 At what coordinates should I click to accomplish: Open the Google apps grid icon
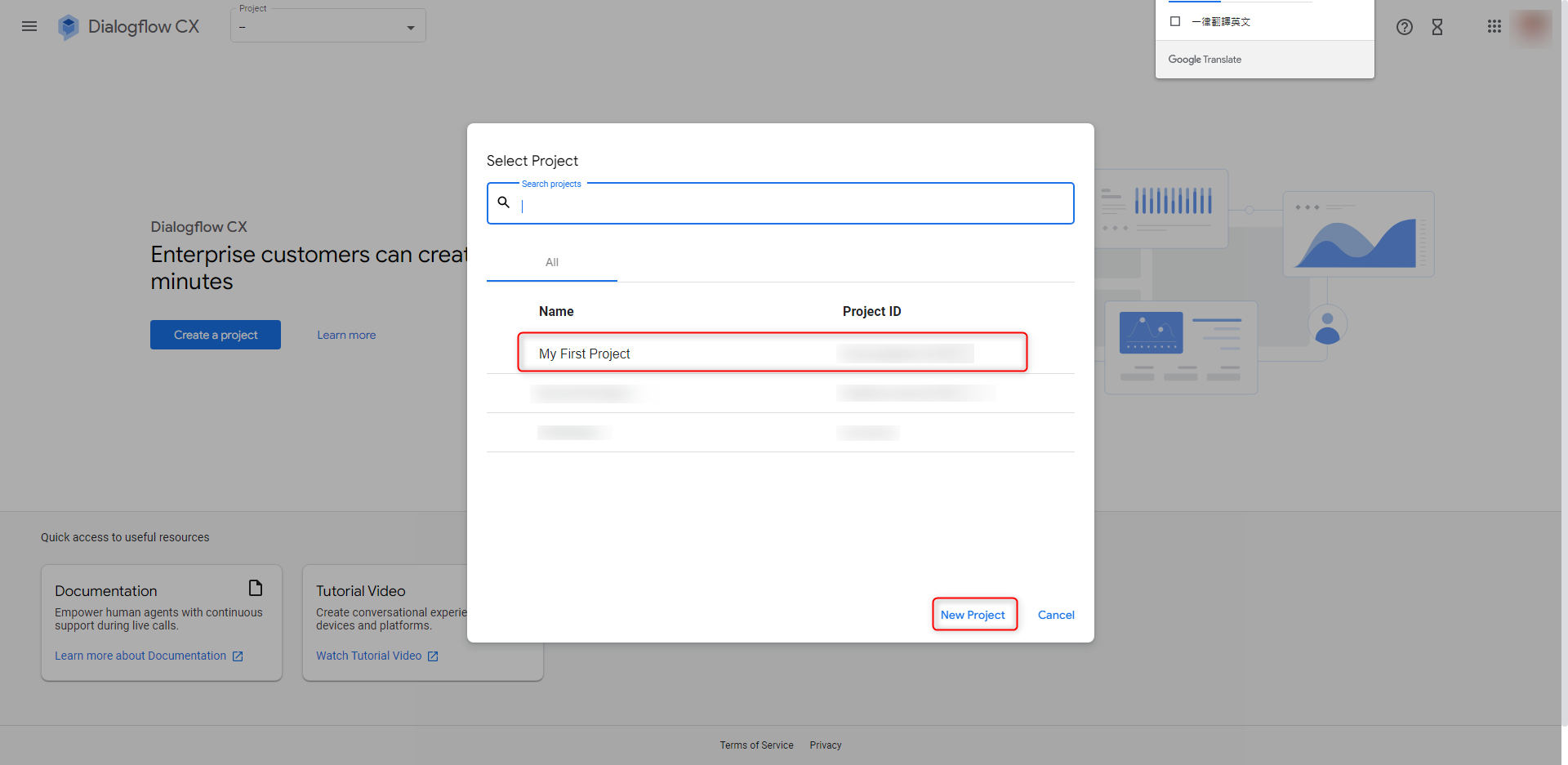click(1494, 26)
